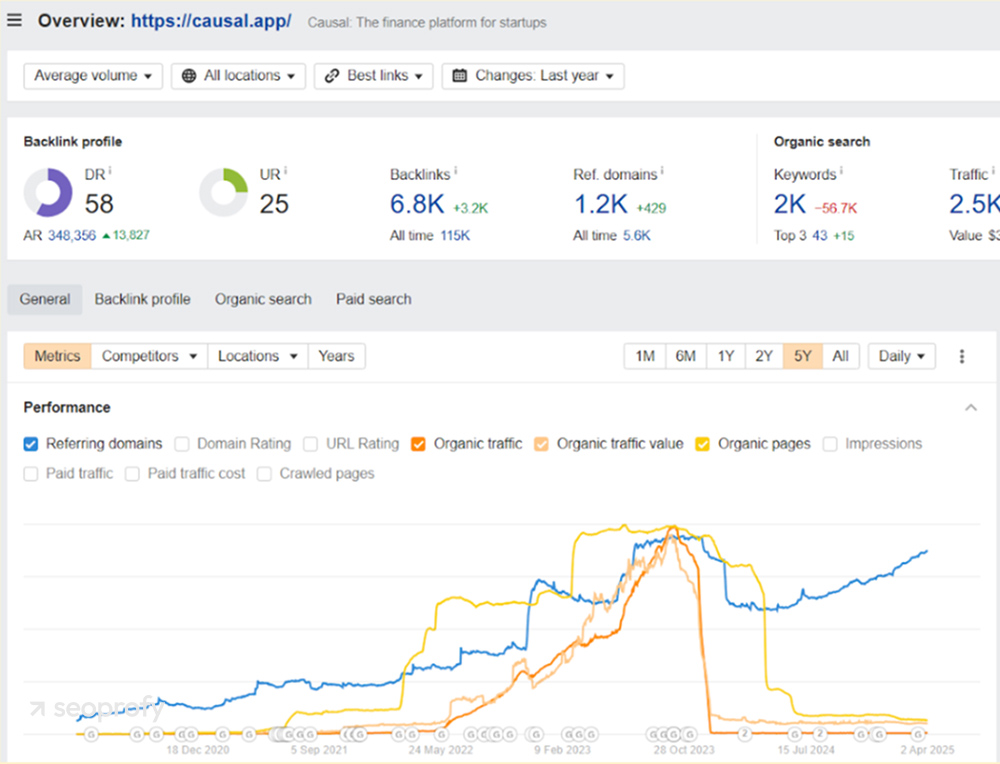Uncheck the Organic traffic value checkbox

tap(541, 444)
